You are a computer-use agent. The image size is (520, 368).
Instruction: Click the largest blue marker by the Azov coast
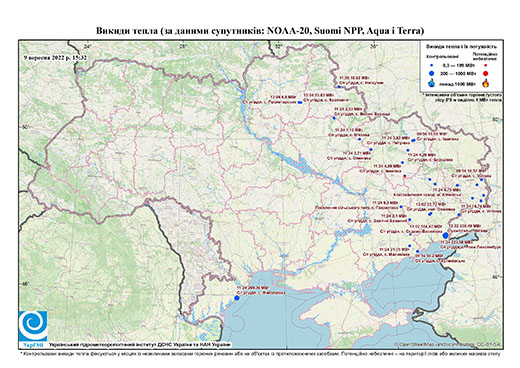coord(446,235)
